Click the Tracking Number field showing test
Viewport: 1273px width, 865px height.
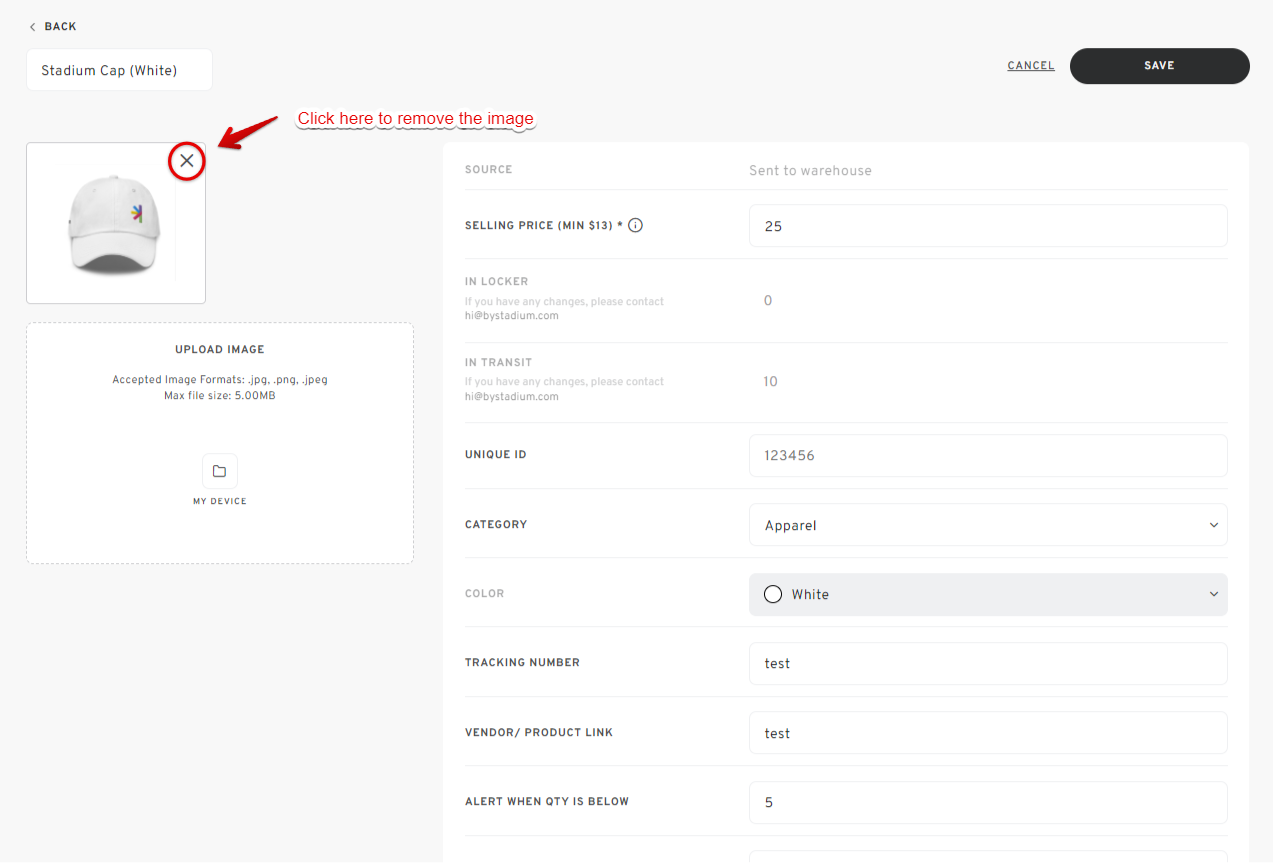[x=988, y=663]
